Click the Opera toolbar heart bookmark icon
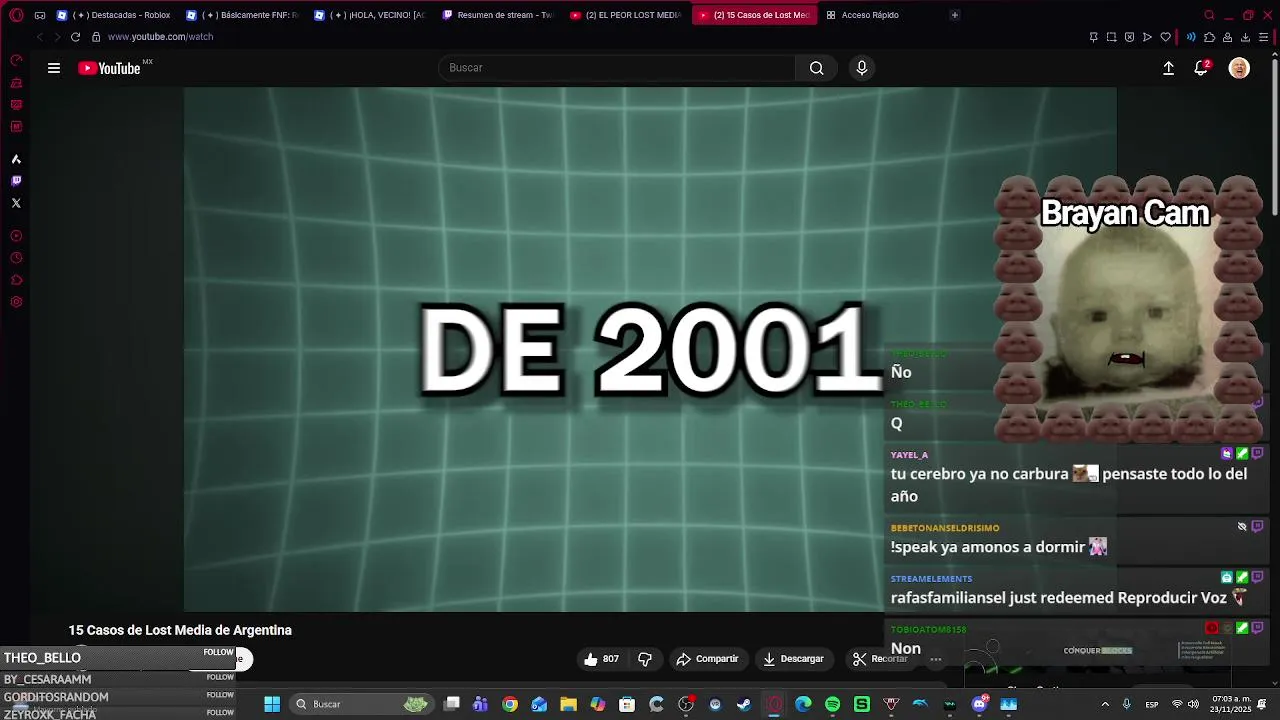 [1165, 37]
